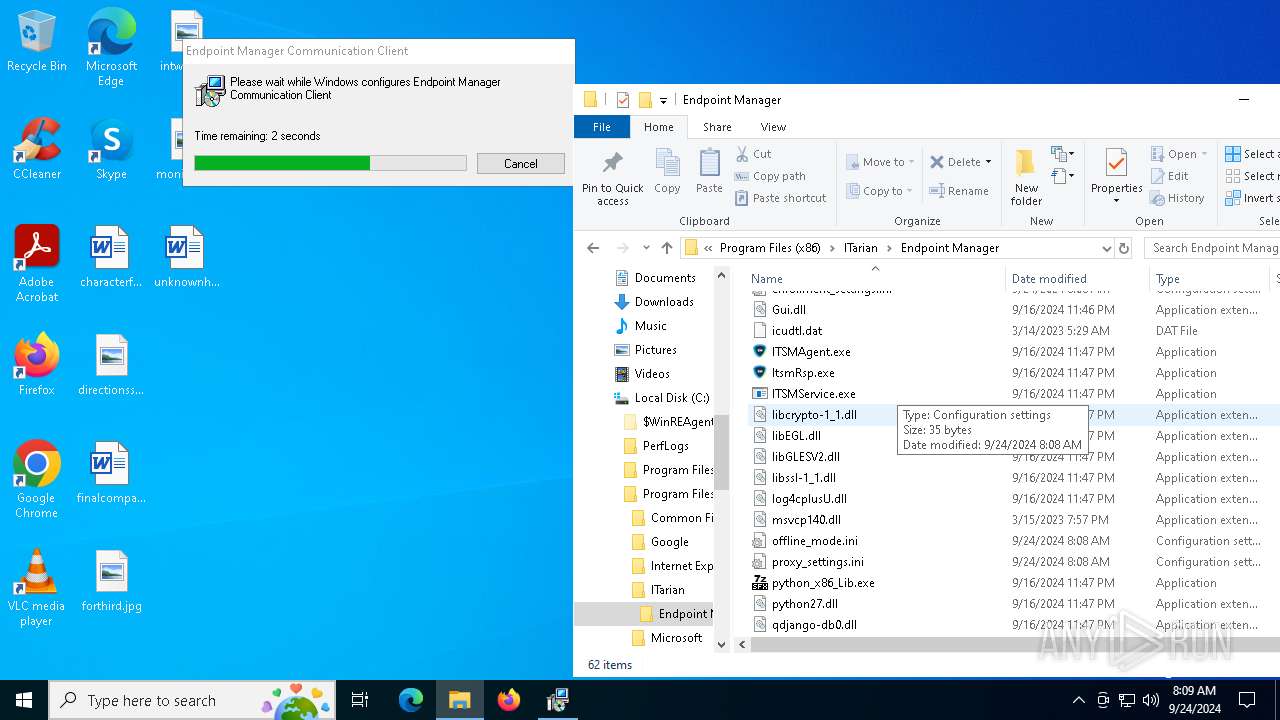This screenshot has width=1280, height=720.
Task: Click Paste shortcut command
Action: point(780,198)
